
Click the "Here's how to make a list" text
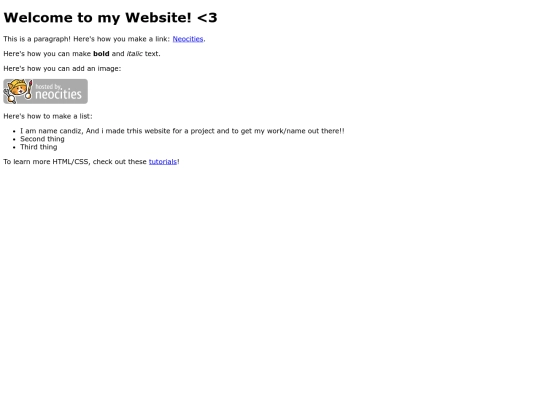pyautogui.click(x=48, y=116)
